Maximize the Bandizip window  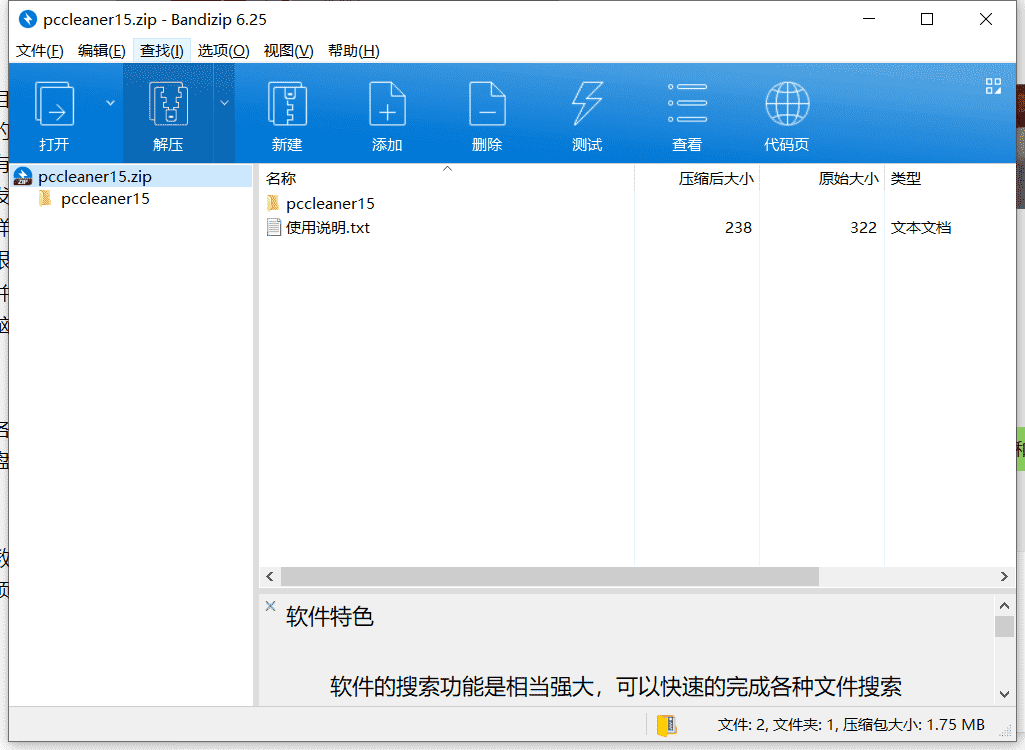point(927,20)
